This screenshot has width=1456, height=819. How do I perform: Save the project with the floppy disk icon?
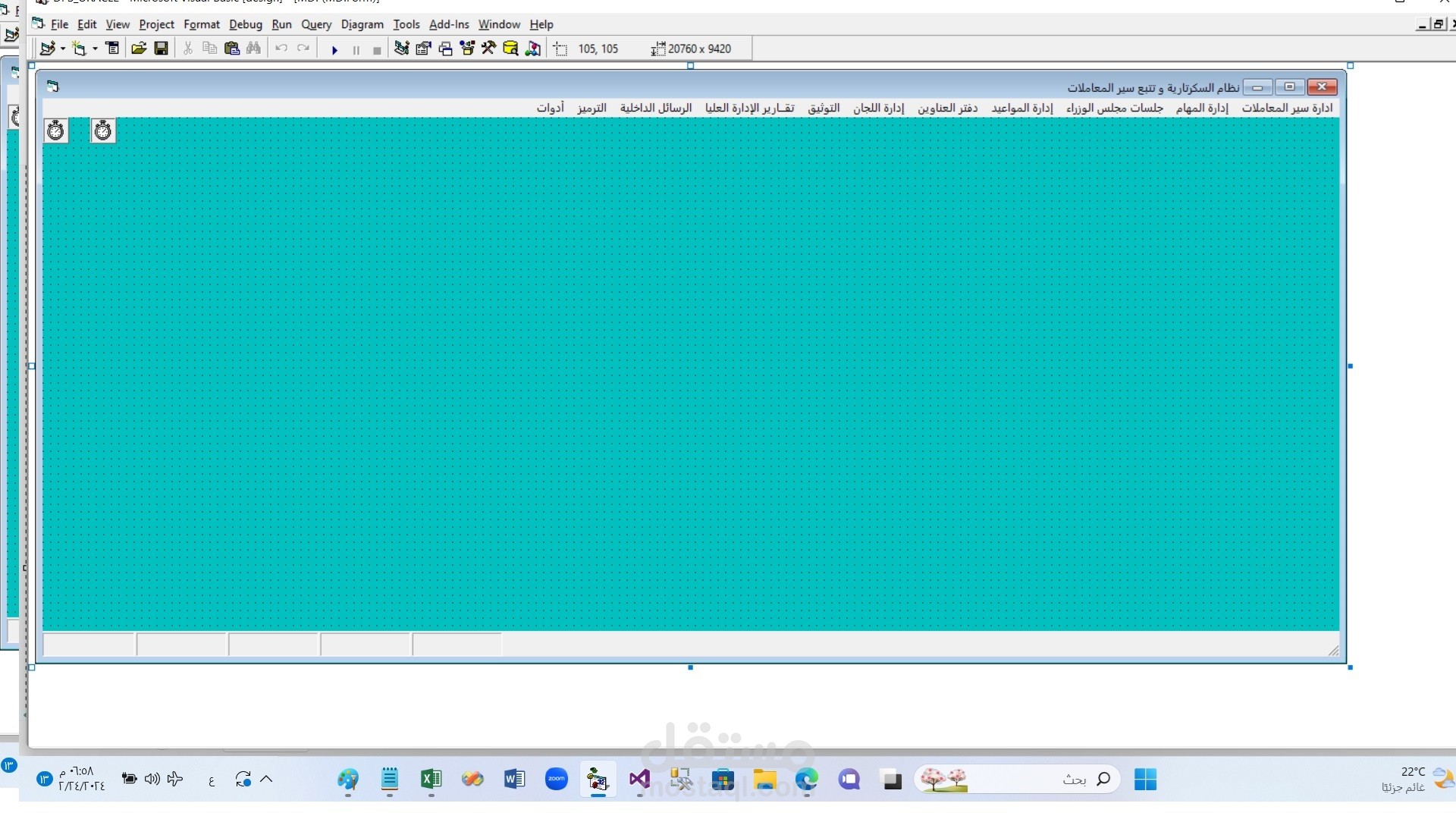(x=161, y=49)
